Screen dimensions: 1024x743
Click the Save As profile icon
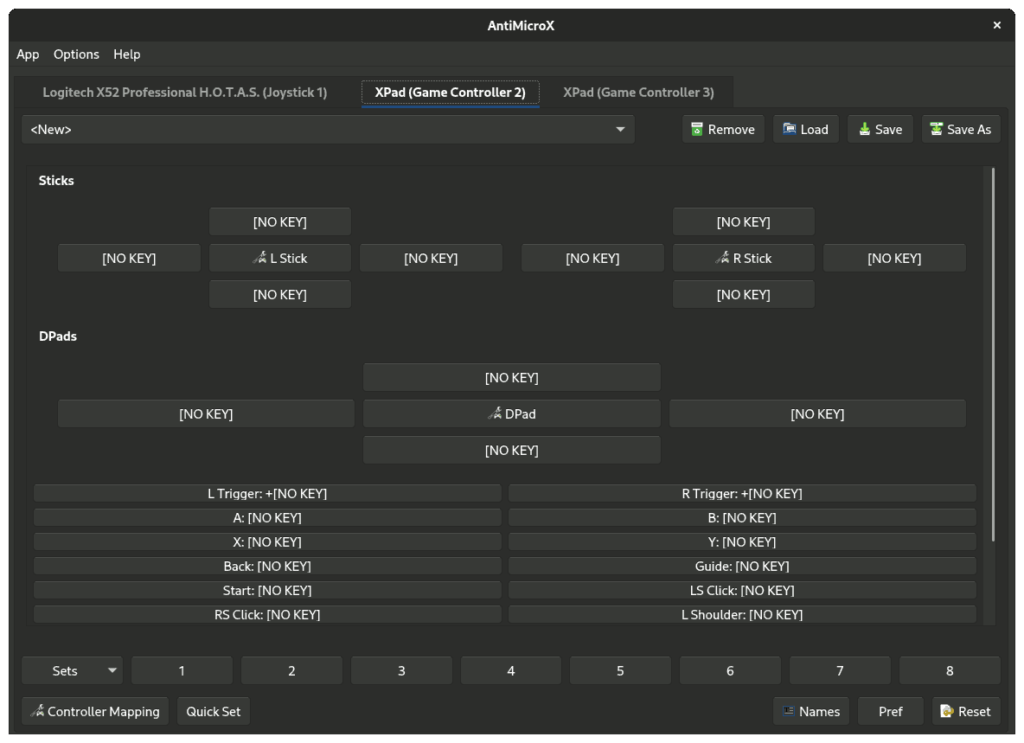tap(936, 129)
